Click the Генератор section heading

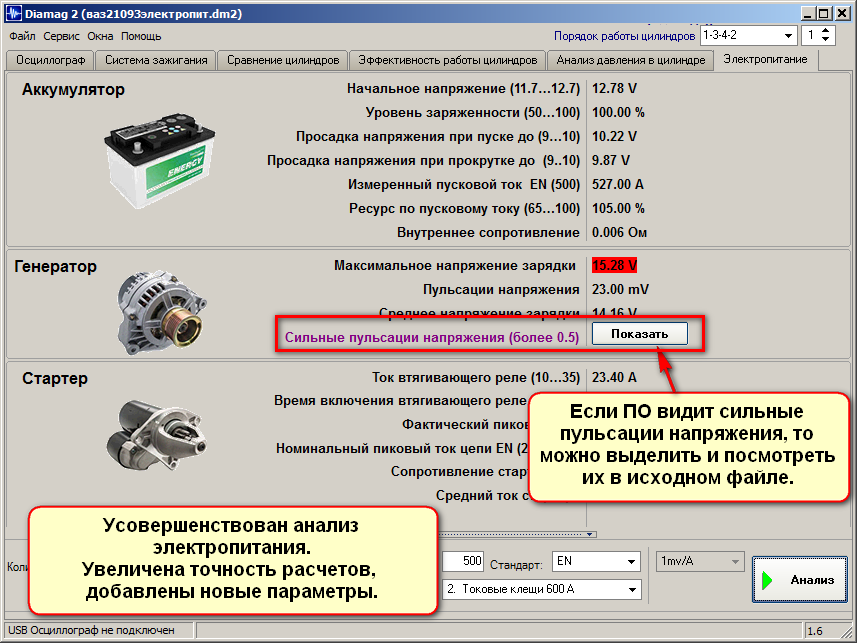tap(55, 267)
